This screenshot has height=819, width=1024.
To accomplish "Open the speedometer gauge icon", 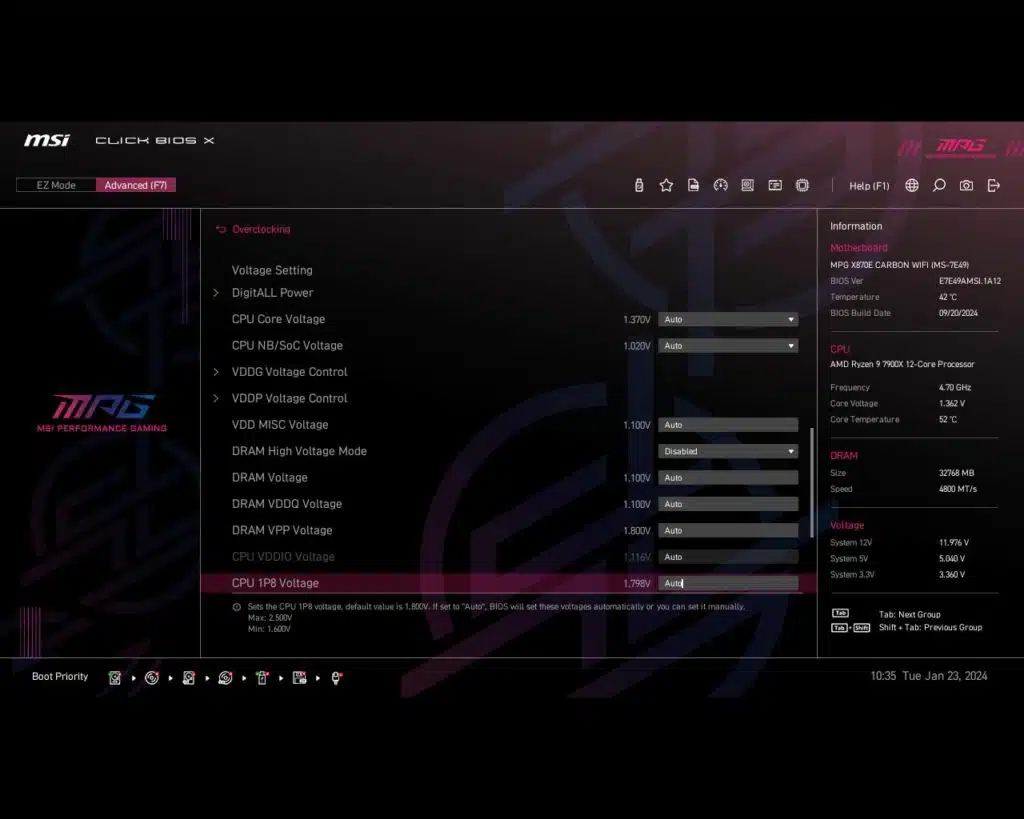I will coord(720,185).
